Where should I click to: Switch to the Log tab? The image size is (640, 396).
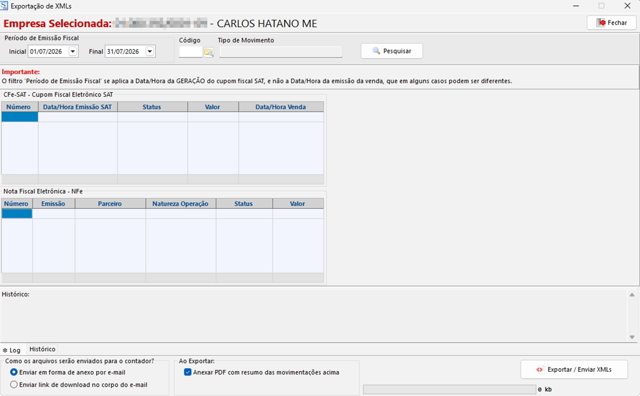pos(12,350)
